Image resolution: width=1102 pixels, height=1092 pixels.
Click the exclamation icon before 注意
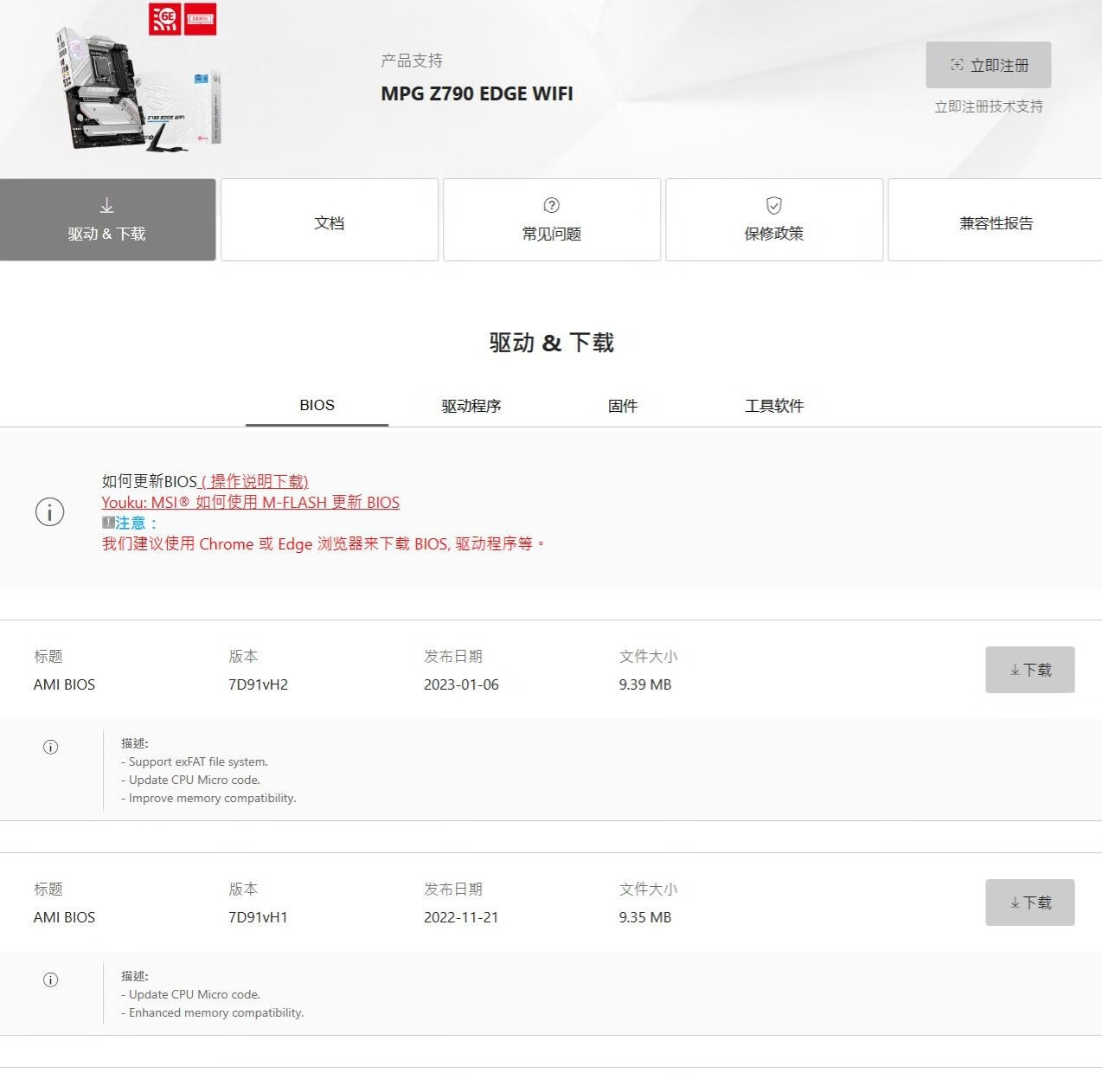[108, 523]
